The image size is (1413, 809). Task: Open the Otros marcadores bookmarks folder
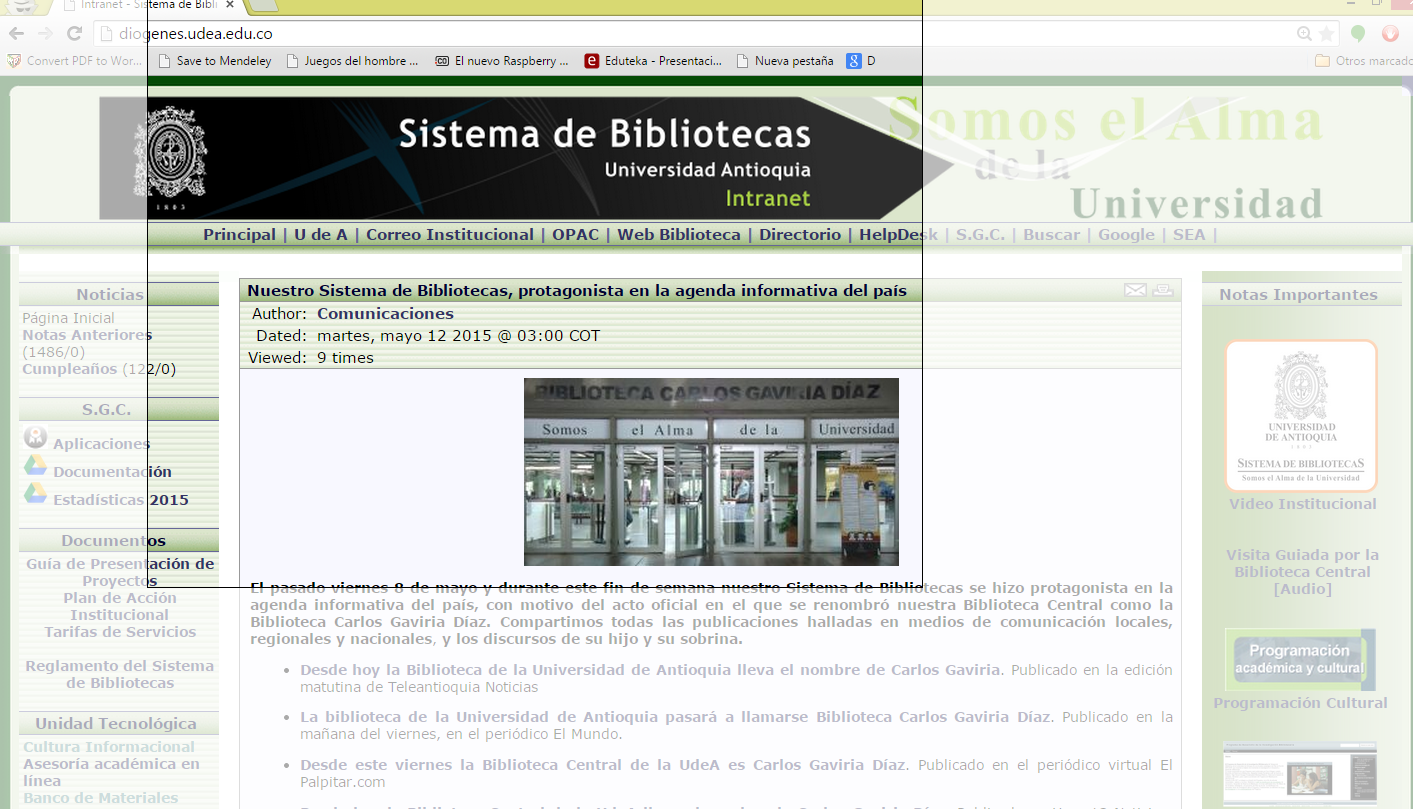tap(1363, 61)
